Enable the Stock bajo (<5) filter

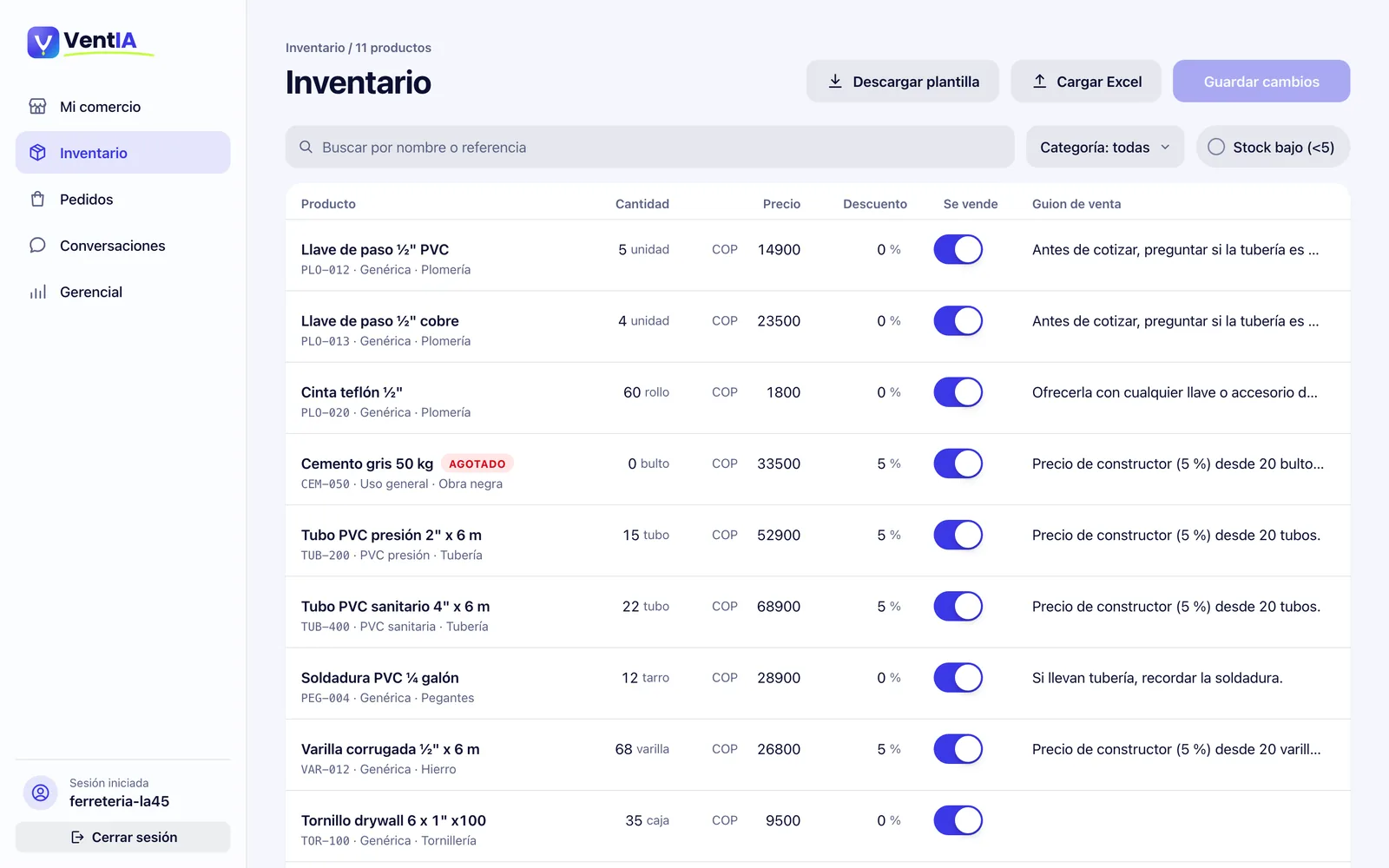(x=1273, y=148)
